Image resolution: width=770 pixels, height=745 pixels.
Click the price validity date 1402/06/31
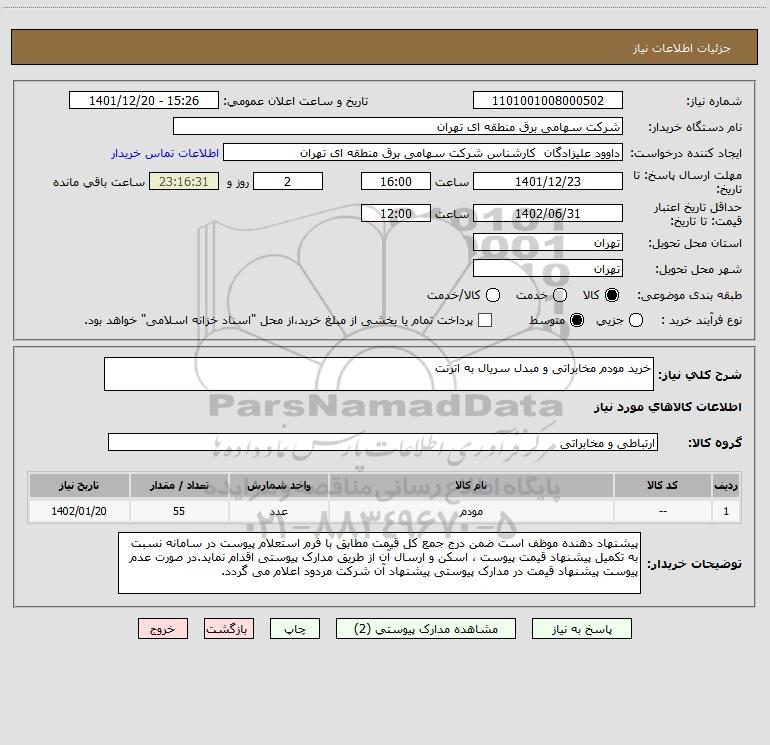[548, 213]
